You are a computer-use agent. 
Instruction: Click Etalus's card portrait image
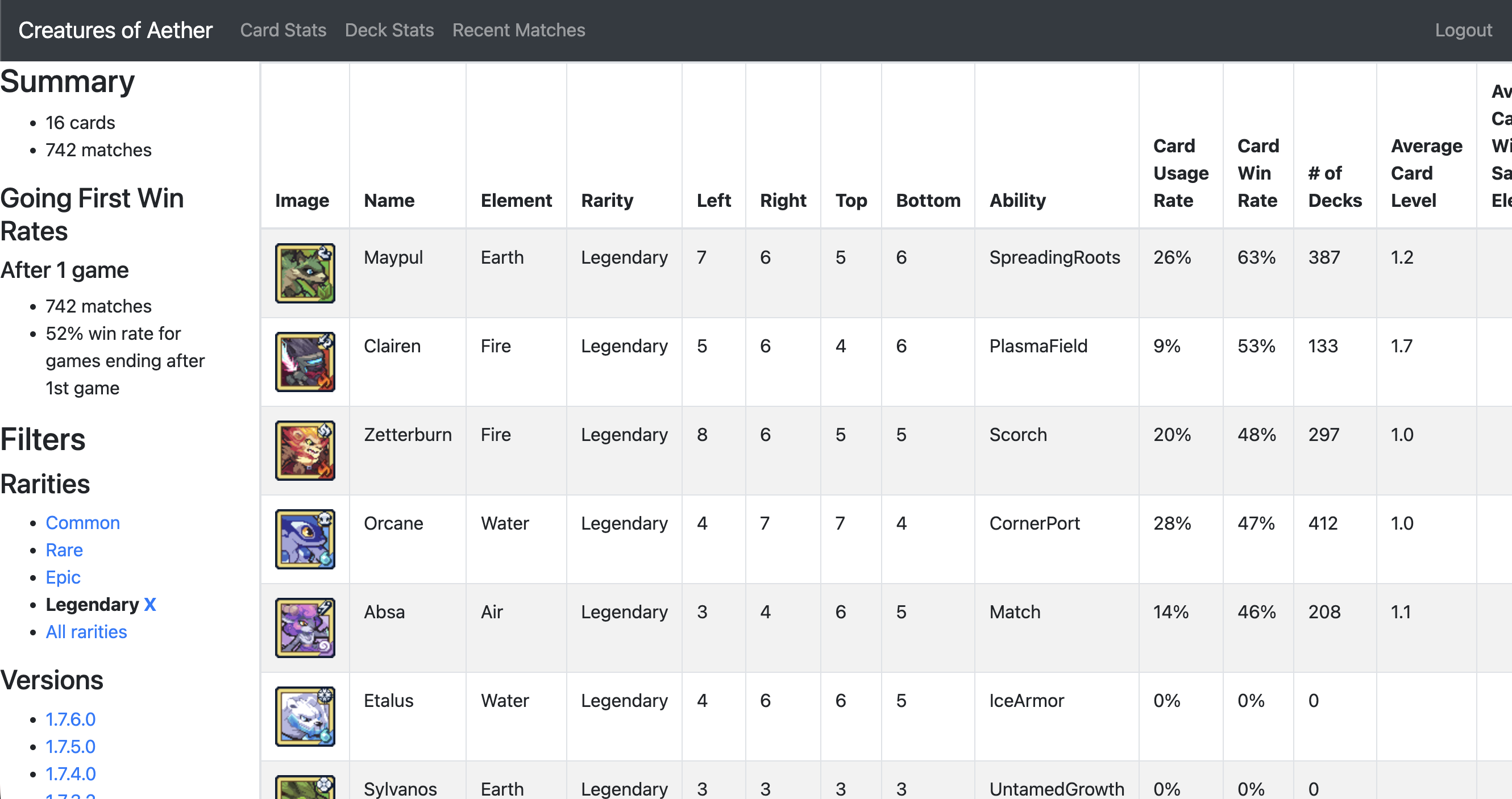click(305, 716)
